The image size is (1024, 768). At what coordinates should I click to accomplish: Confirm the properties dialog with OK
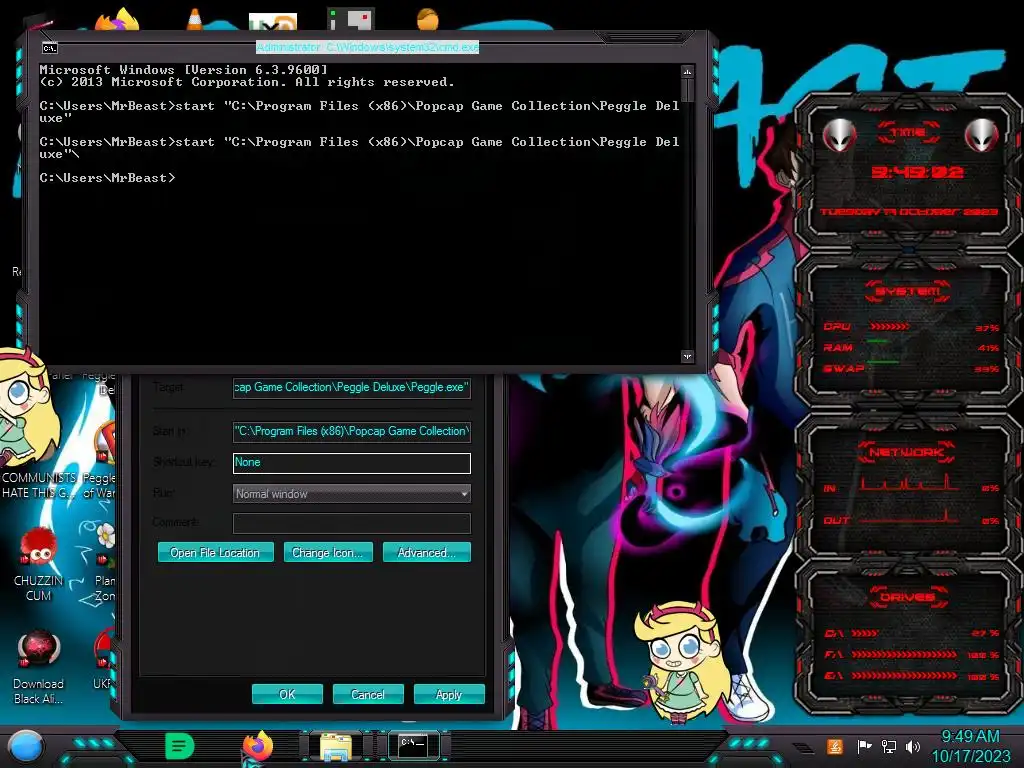(x=287, y=694)
